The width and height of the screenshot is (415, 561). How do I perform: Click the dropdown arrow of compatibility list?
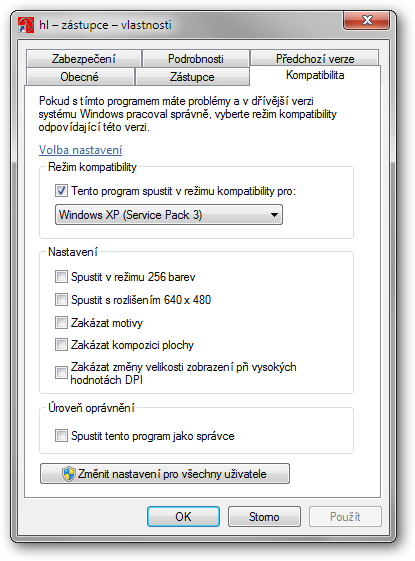[274, 215]
